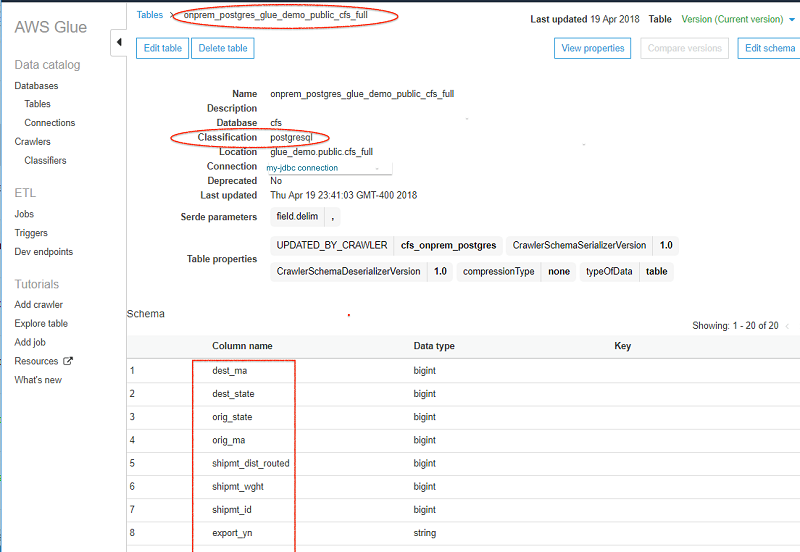Open Classifiers in the sidebar

(45, 160)
